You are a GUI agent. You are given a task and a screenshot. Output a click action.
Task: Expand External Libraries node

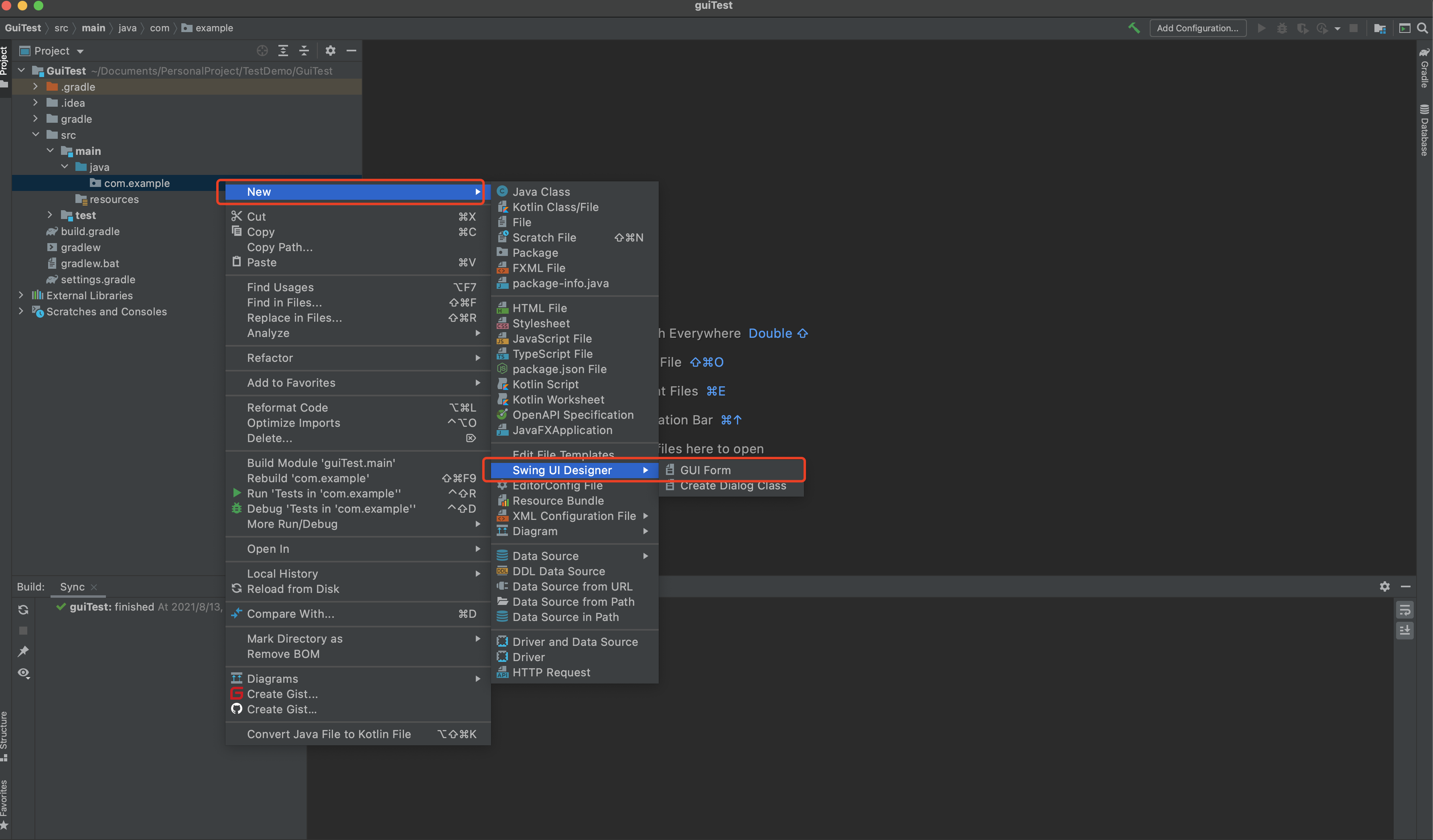pos(21,295)
